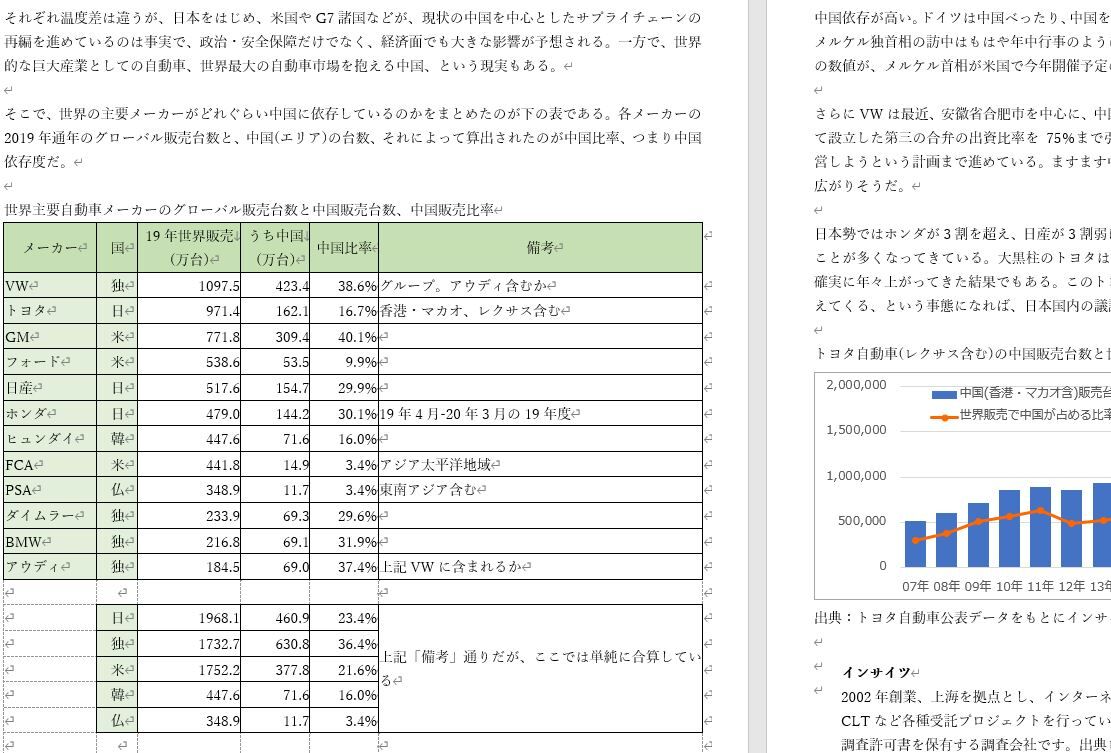
Task: Click the 11年 axis label in chart
Action: pos(1040,586)
